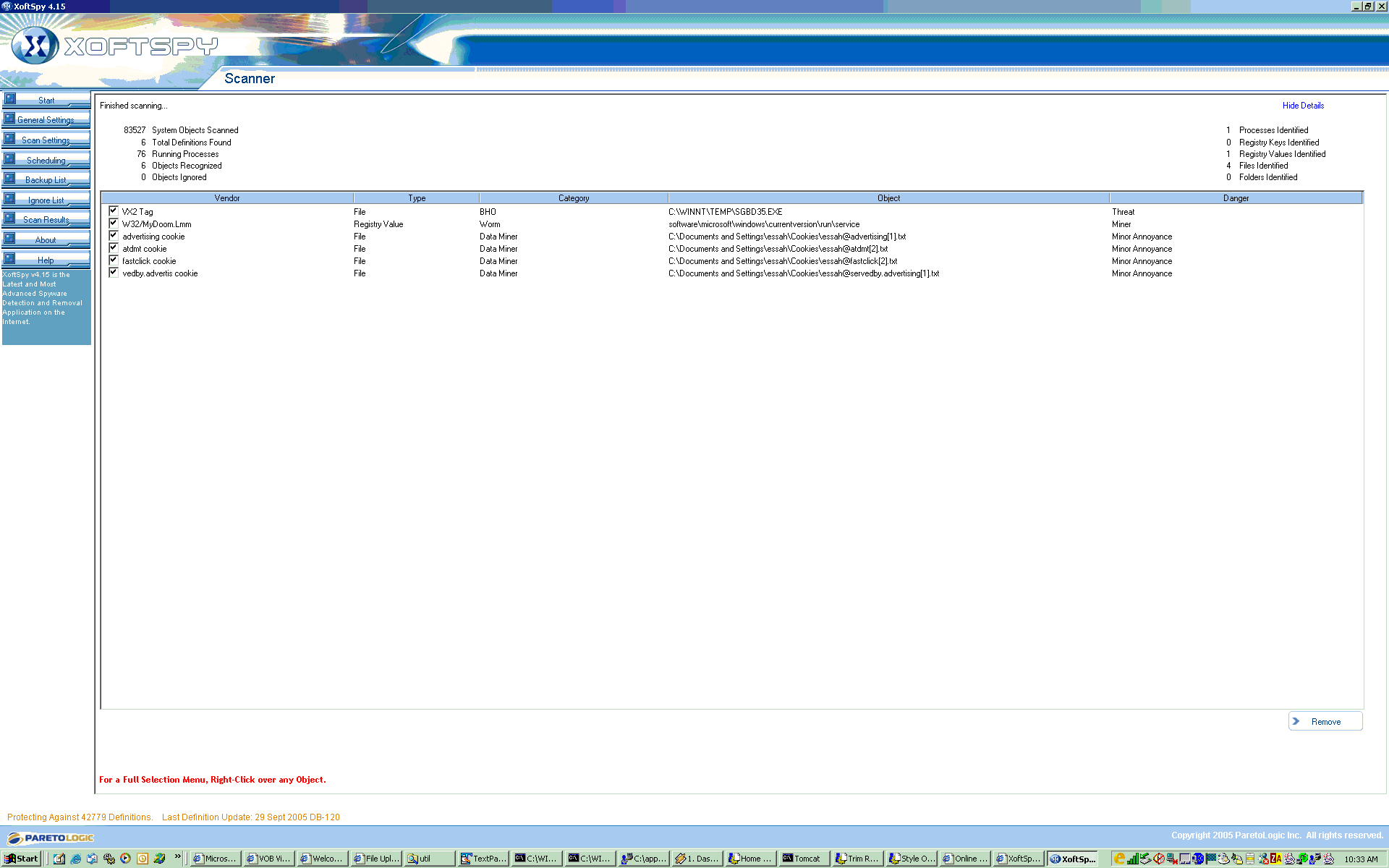Click the Threat danger value
Screen dimensions: 1389x868
pyautogui.click(x=1123, y=212)
